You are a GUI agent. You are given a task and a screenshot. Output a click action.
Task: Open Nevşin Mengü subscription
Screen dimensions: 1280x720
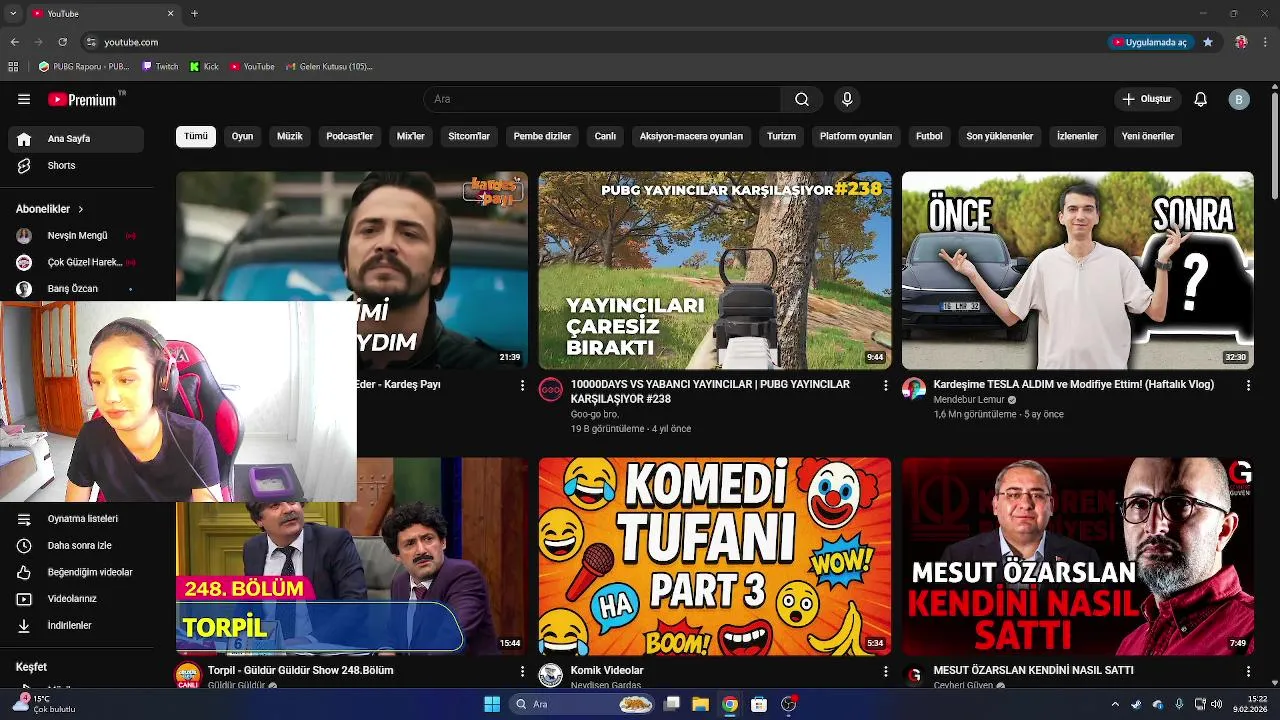[x=76, y=236]
